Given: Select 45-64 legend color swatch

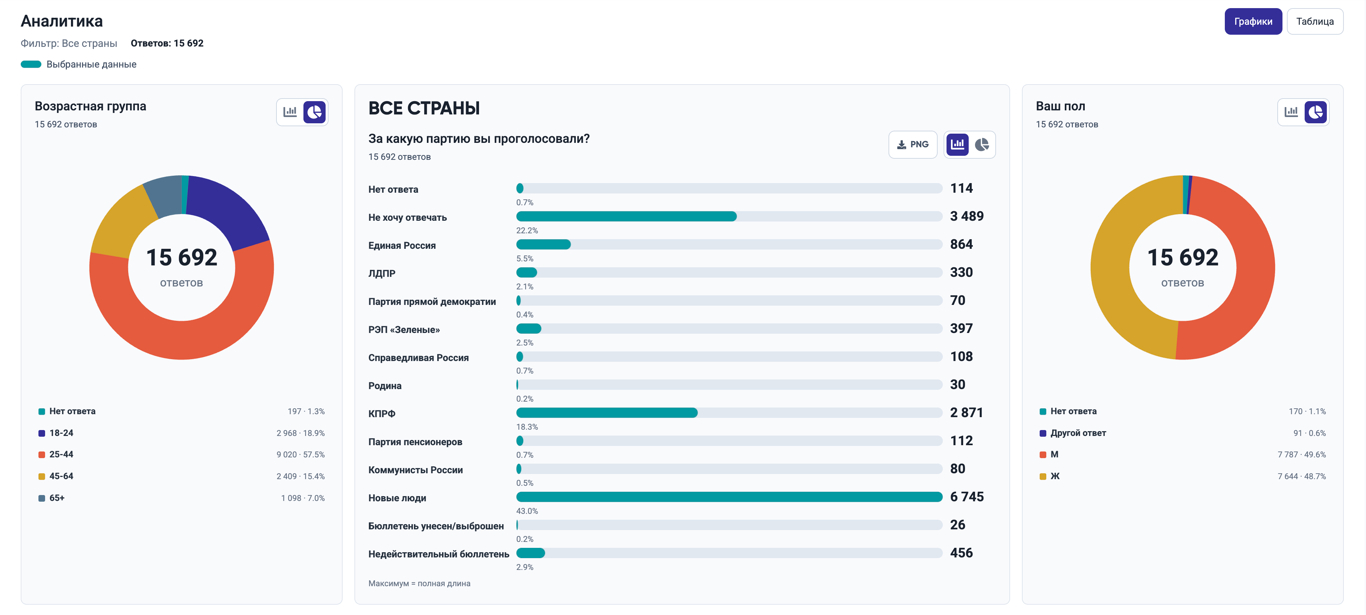Looking at the screenshot, I should [x=41, y=477].
